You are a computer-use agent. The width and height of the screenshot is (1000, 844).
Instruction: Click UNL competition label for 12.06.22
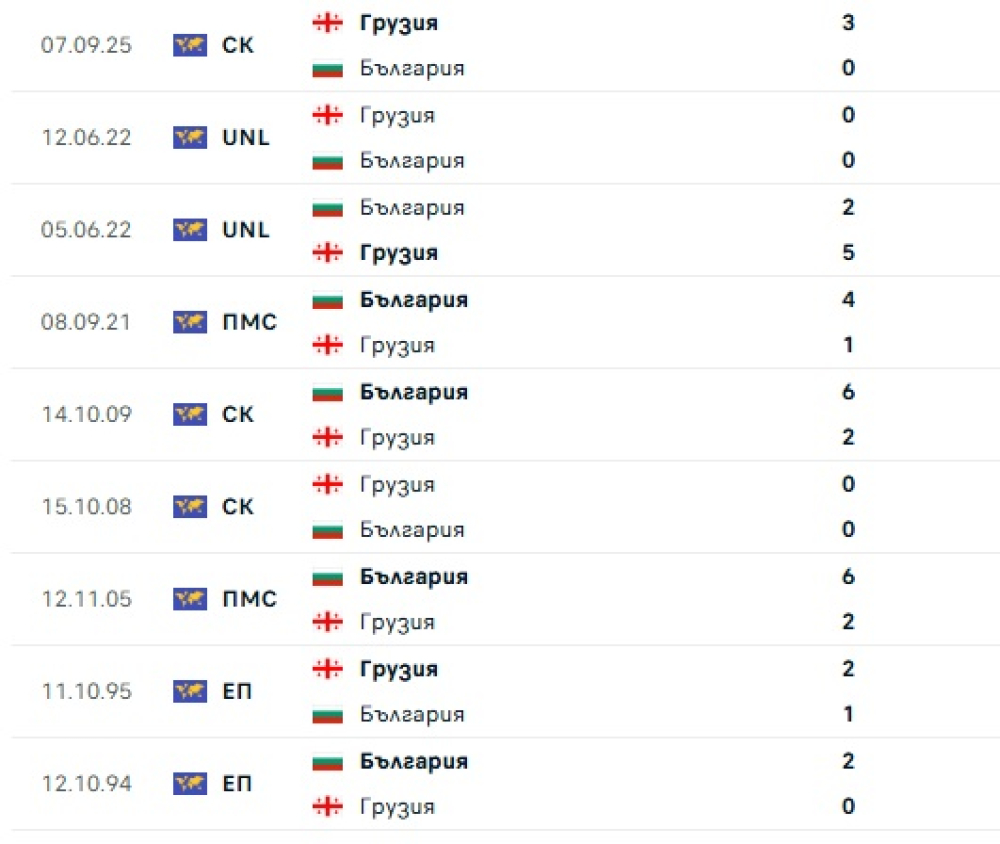pos(246,137)
